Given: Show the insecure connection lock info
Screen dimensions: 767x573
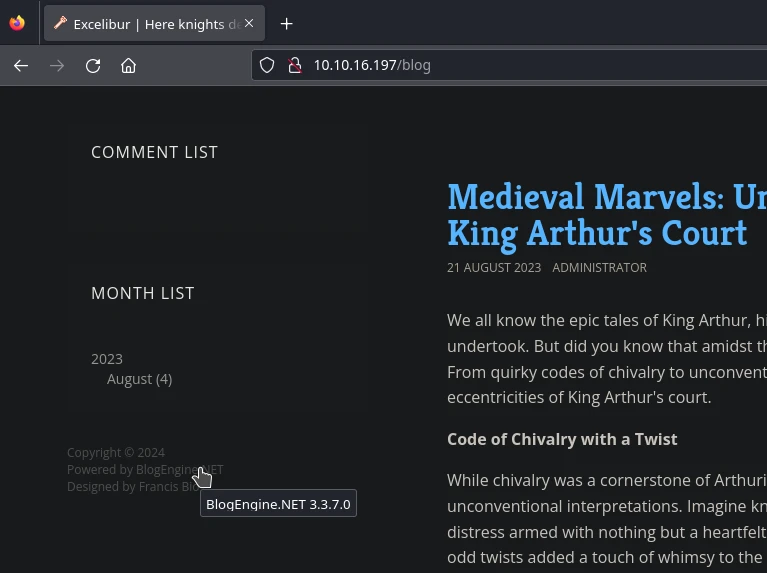Looking at the screenshot, I should point(294,65).
